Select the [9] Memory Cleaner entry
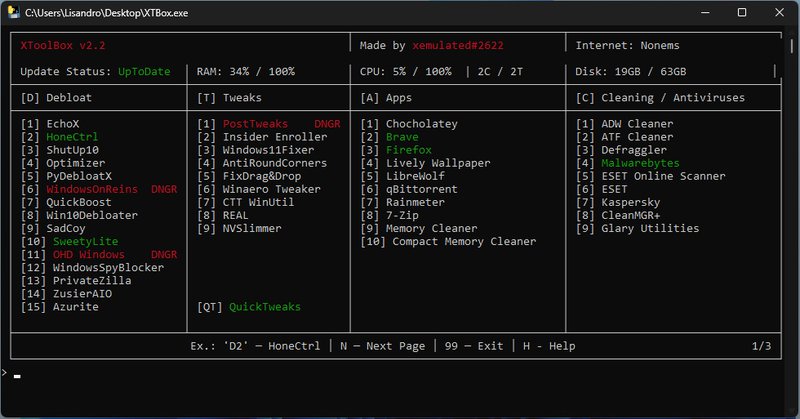The image size is (800, 419). pyautogui.click(x=418, y=228)
